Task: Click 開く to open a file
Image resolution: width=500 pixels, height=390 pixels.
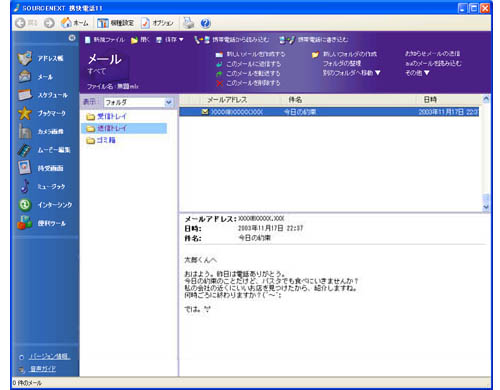Action: [140, 40]
